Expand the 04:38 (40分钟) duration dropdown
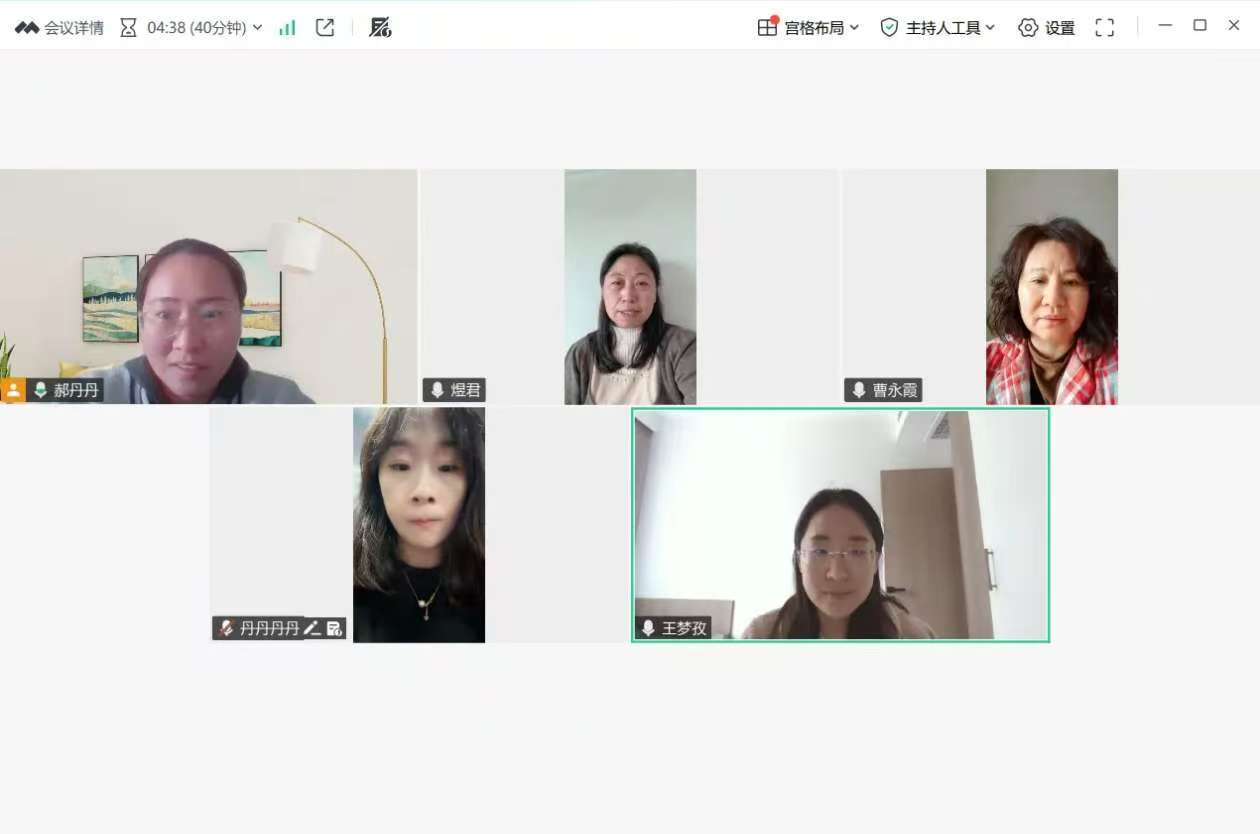This screenshot has width=1260, height=834. click(257, 28)
